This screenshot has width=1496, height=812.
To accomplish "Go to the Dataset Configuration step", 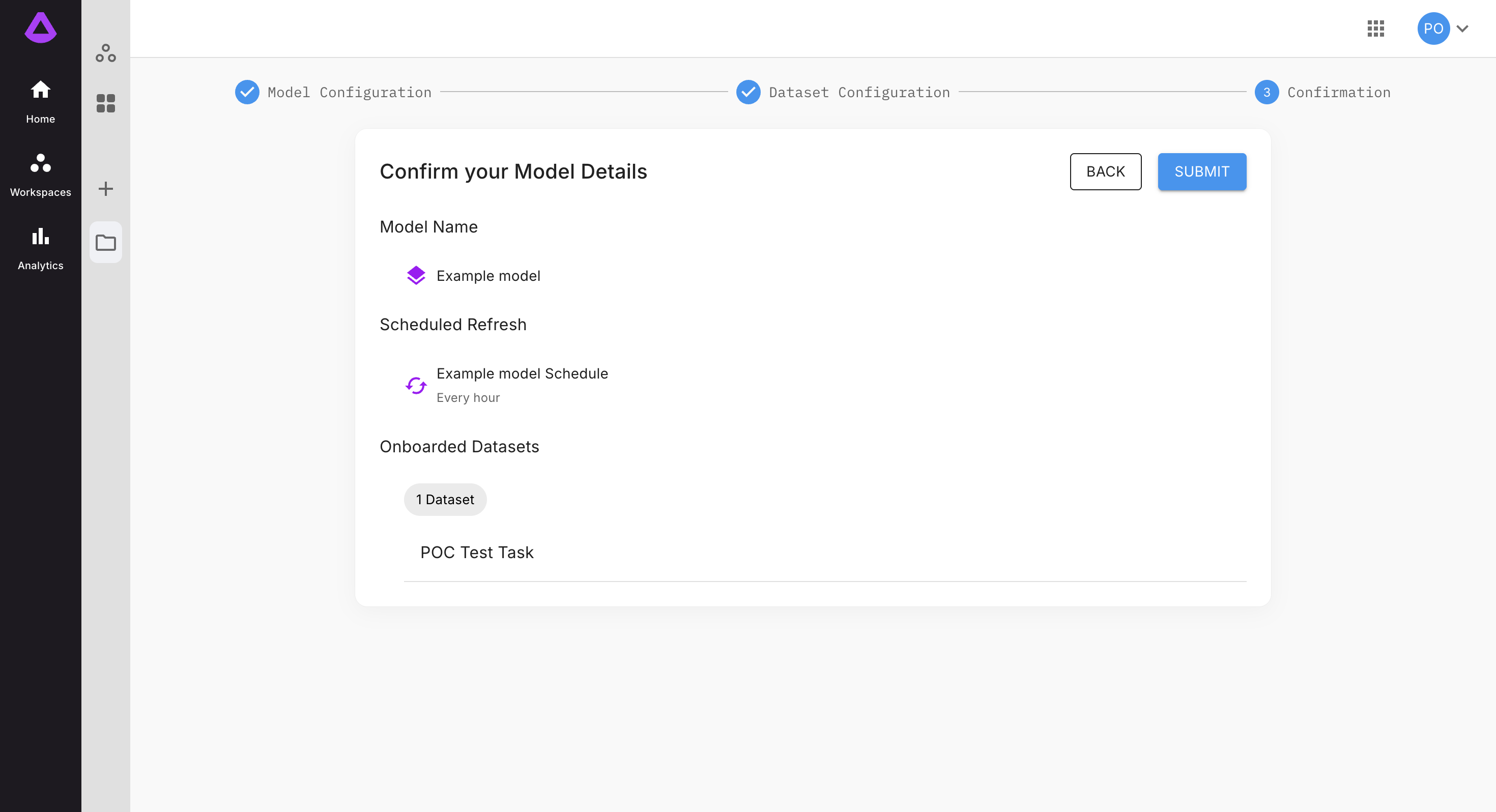I will coord(843,93).
